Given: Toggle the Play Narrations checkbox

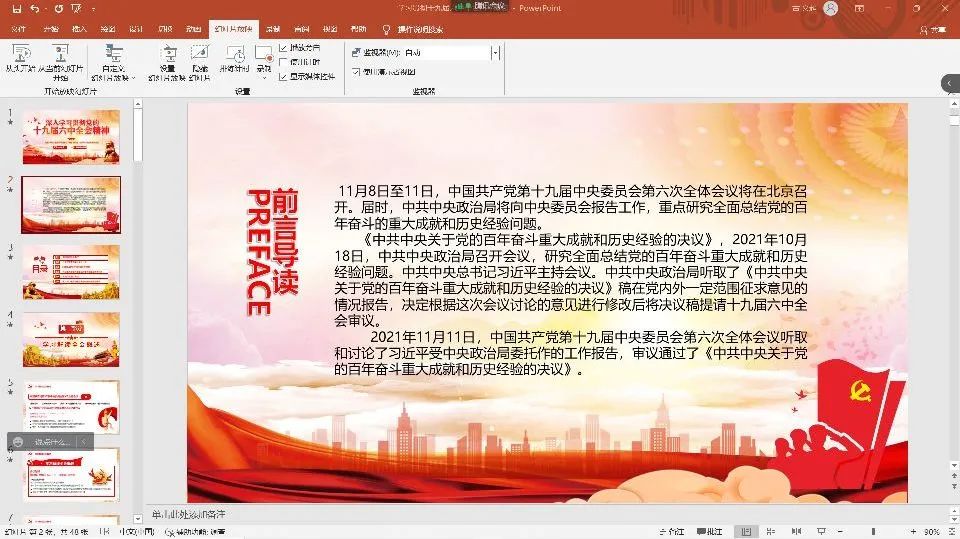Looking at the screenshot, I should [x=283, y=47].
